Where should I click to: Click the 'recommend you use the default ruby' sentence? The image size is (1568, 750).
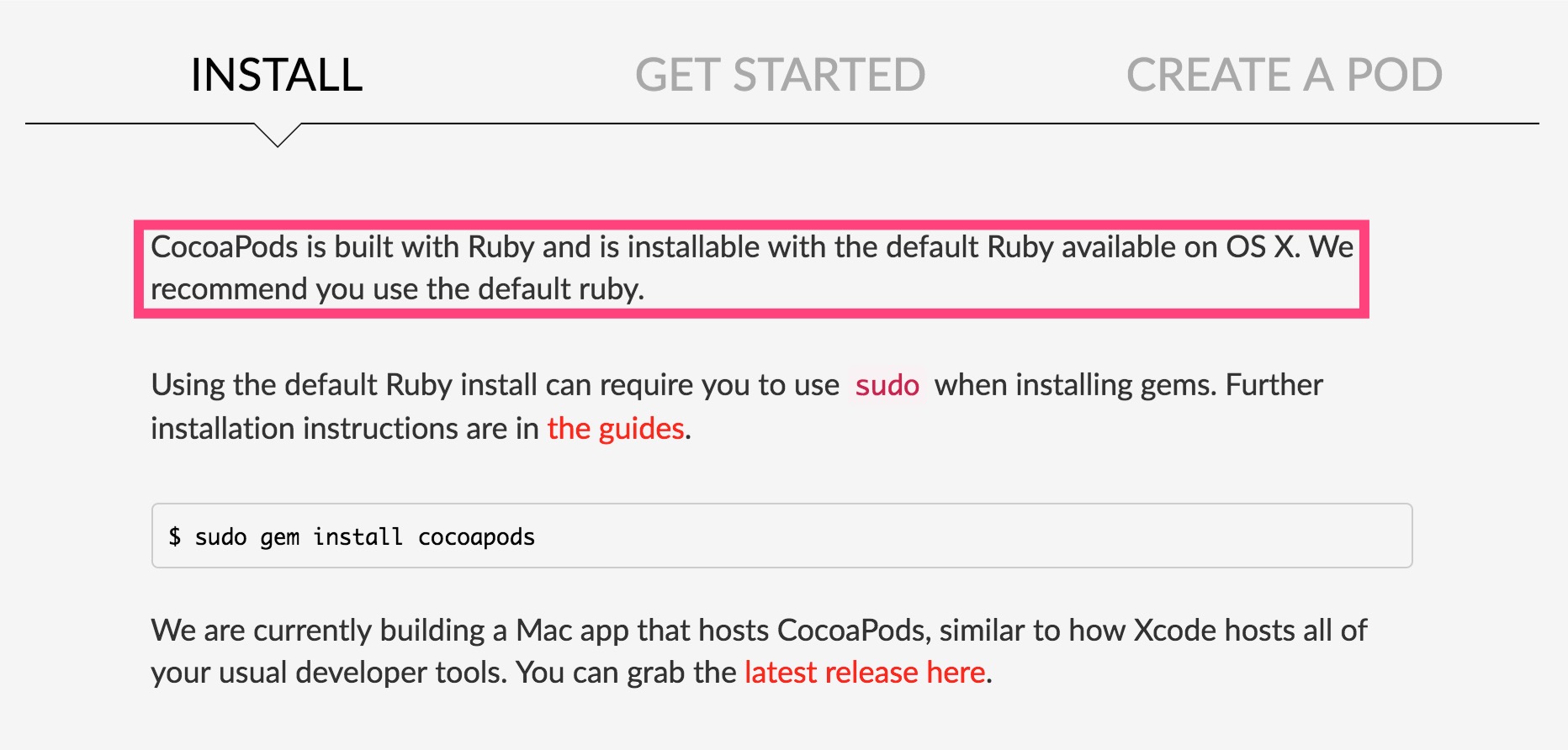397,289
